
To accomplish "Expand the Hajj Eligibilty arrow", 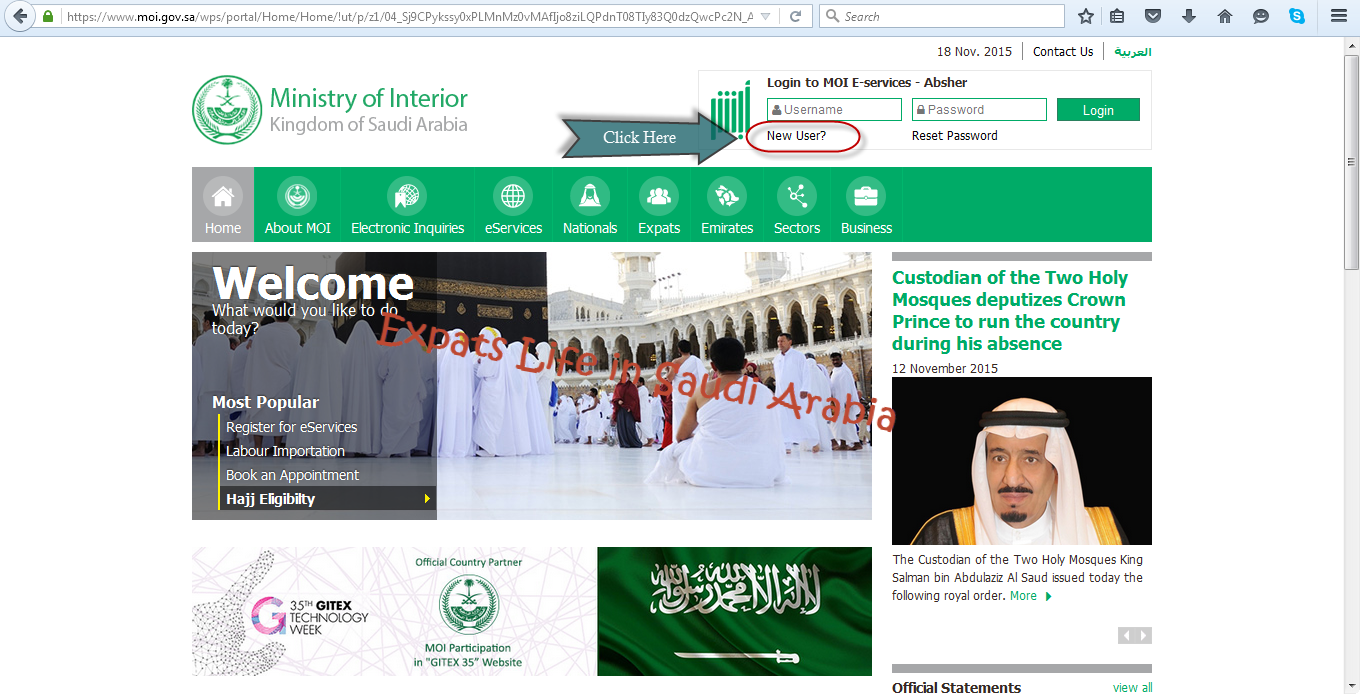I will (428, 498).
